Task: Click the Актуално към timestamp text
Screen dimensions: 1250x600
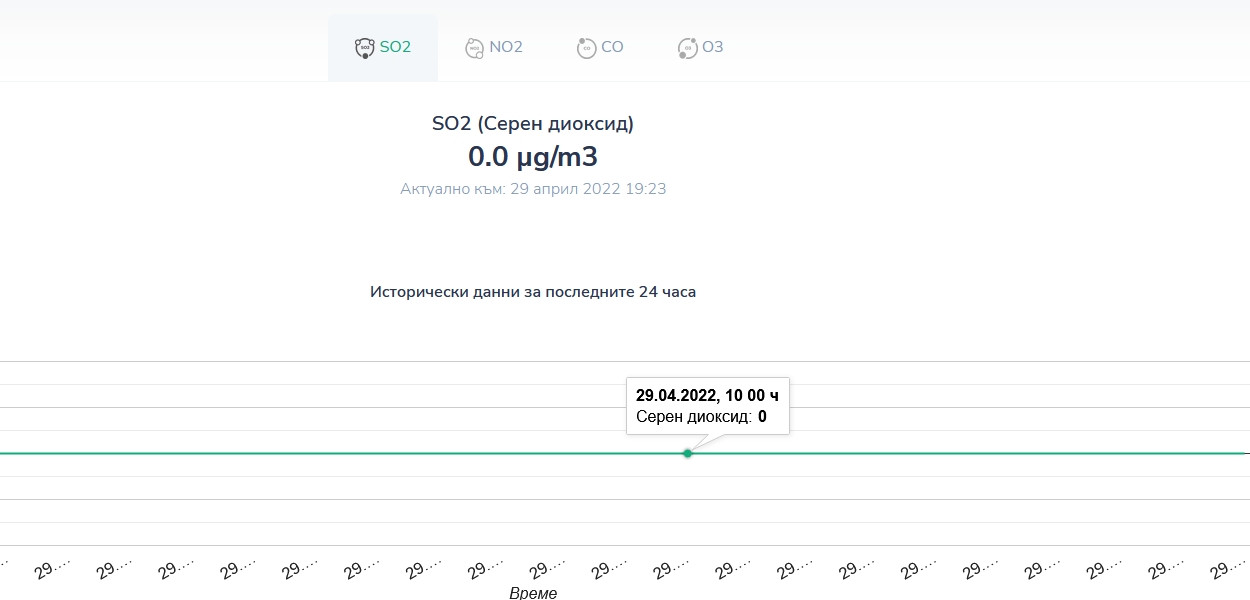Action: [x=532, y=188]
